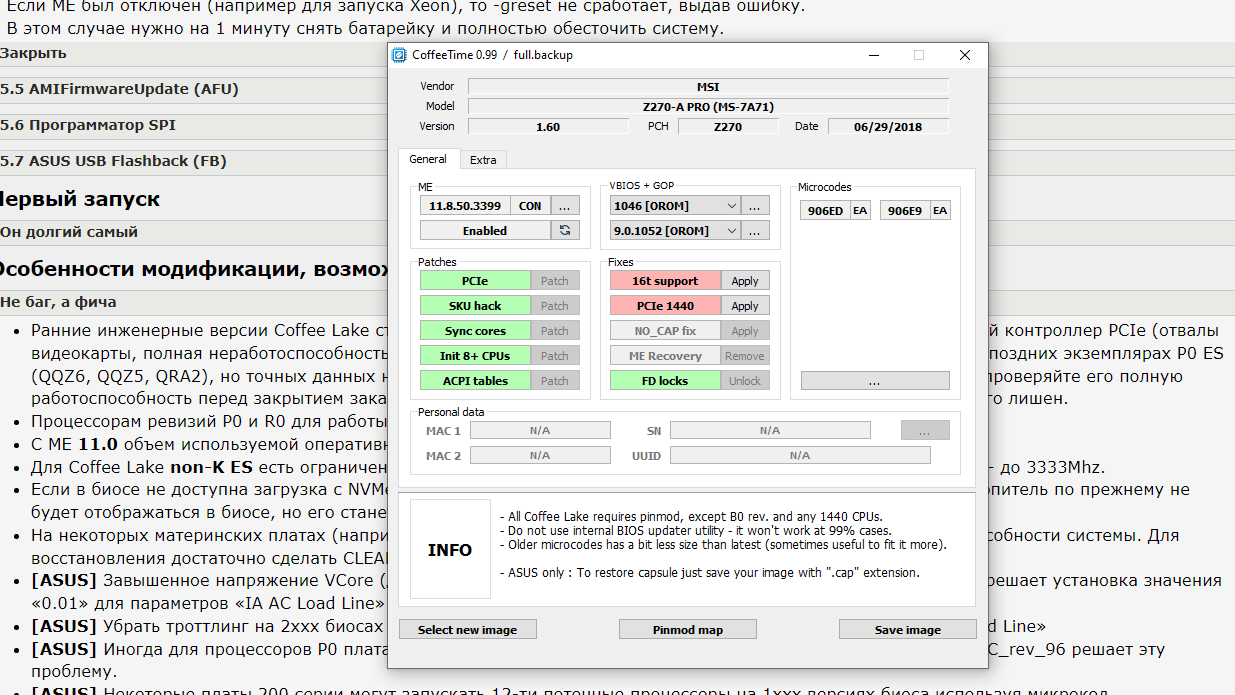1235x695 pixels.
Task: Click the Vendor MSI field
Action: pos(708,87)
